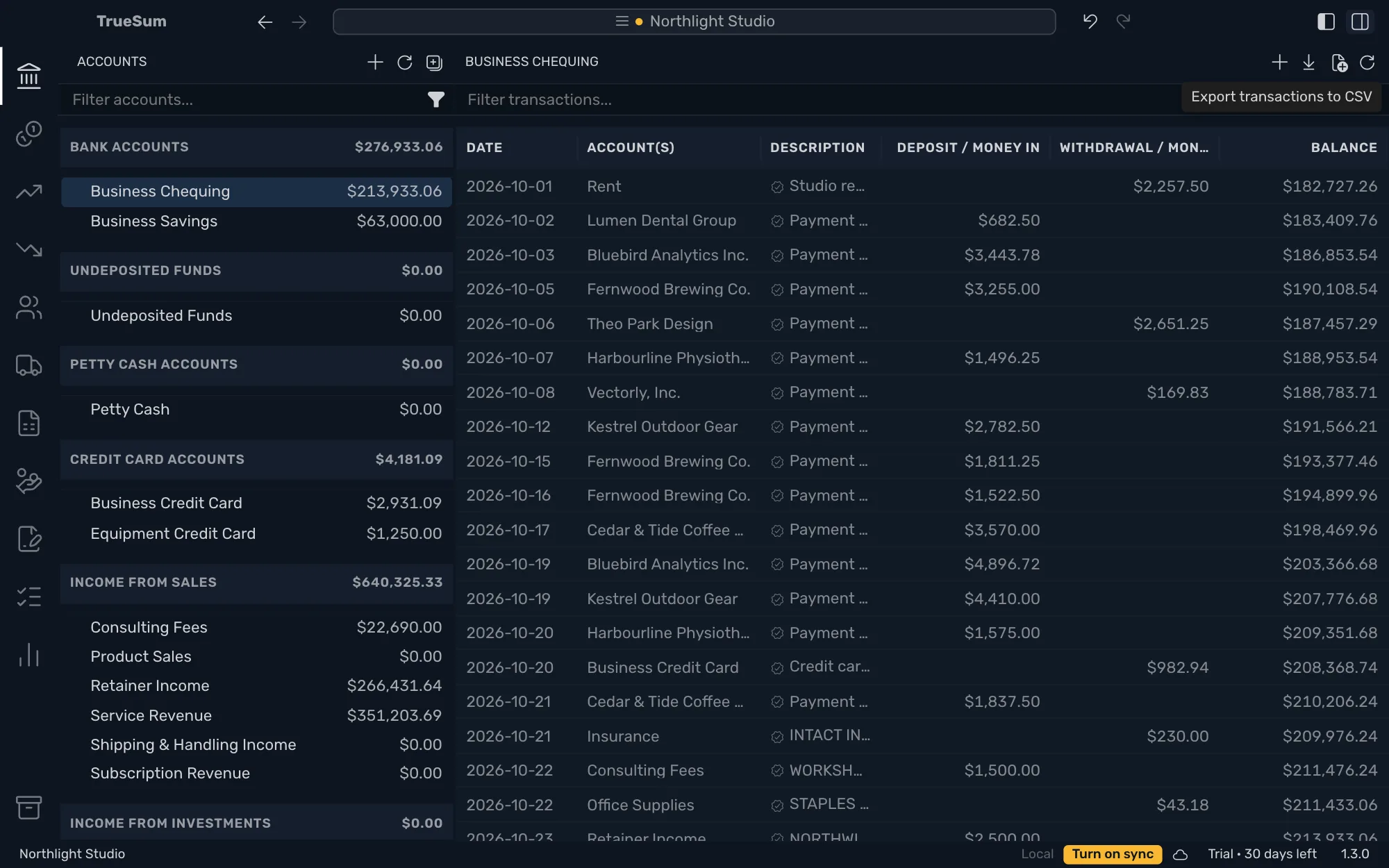Click the document-plus import icon
This screenshot has height=868, width=1389.
pyautogui.click(x=1339, y=62)
